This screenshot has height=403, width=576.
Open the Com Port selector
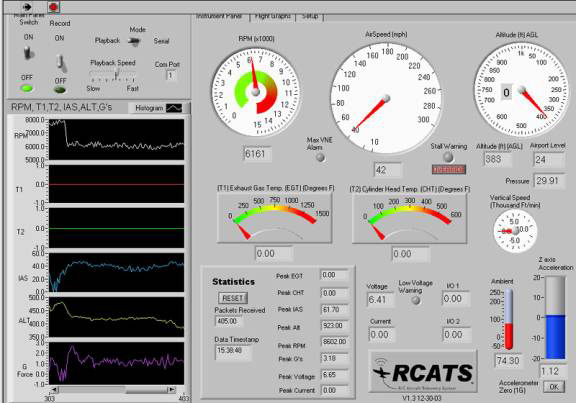(x=170, y=75)
